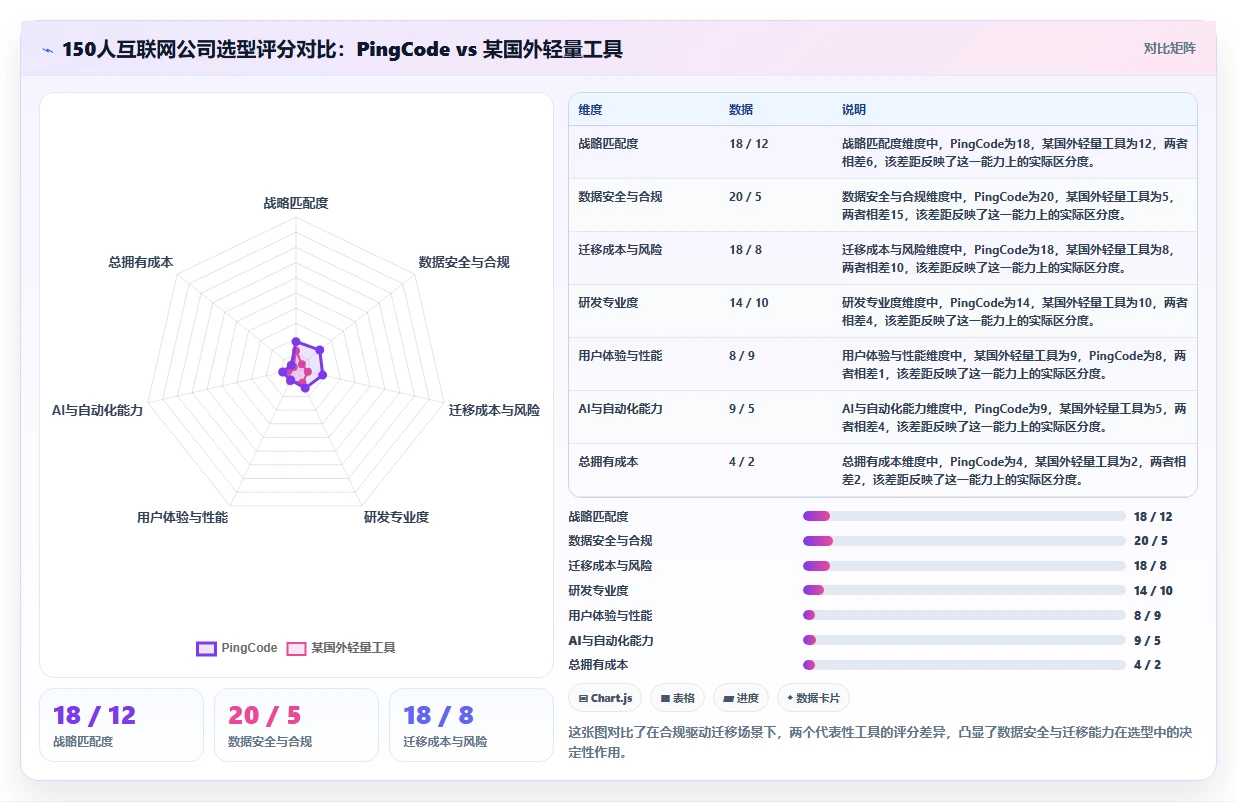This screenshot has height=802, width=1237.
Task: Click the 迁移成本与风险 radar axis label
Action: tap(494, 410)
